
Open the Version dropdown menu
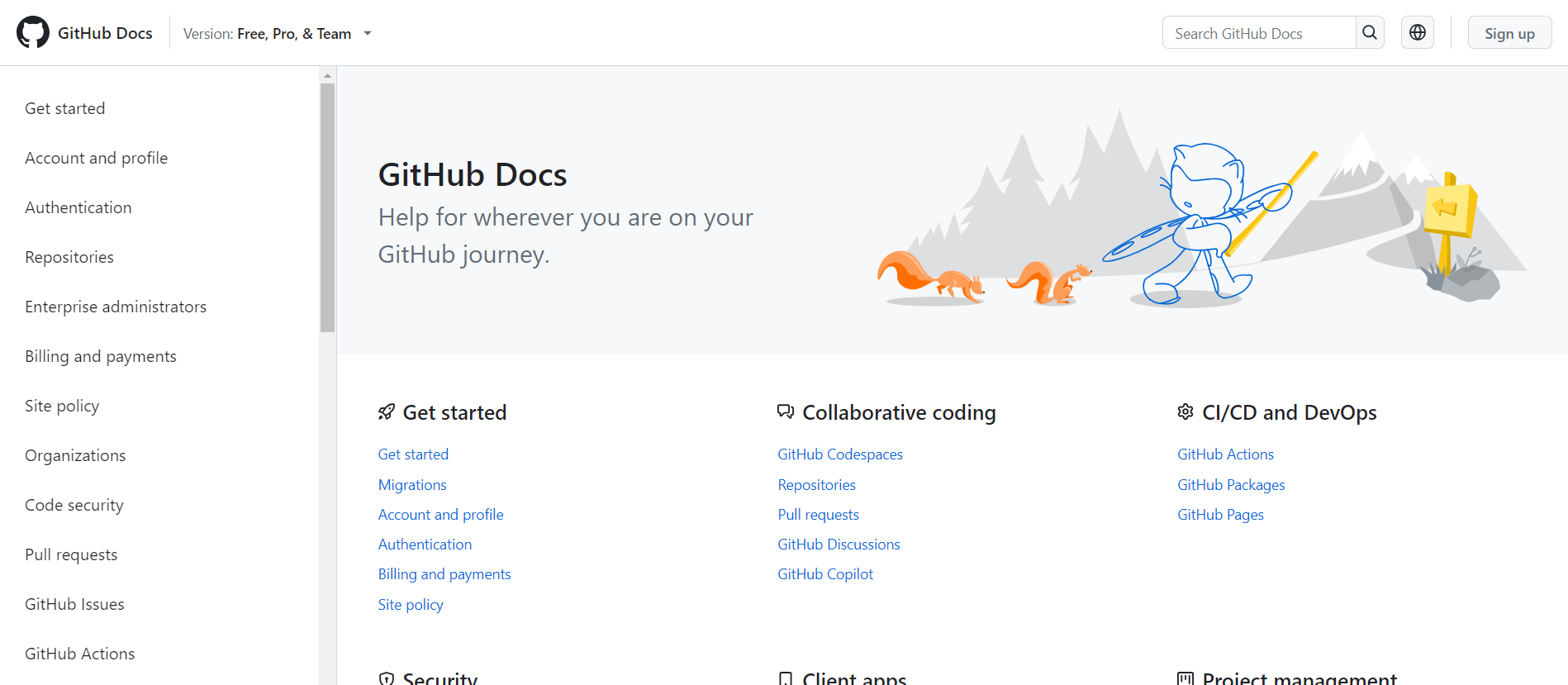pos(278,34)
